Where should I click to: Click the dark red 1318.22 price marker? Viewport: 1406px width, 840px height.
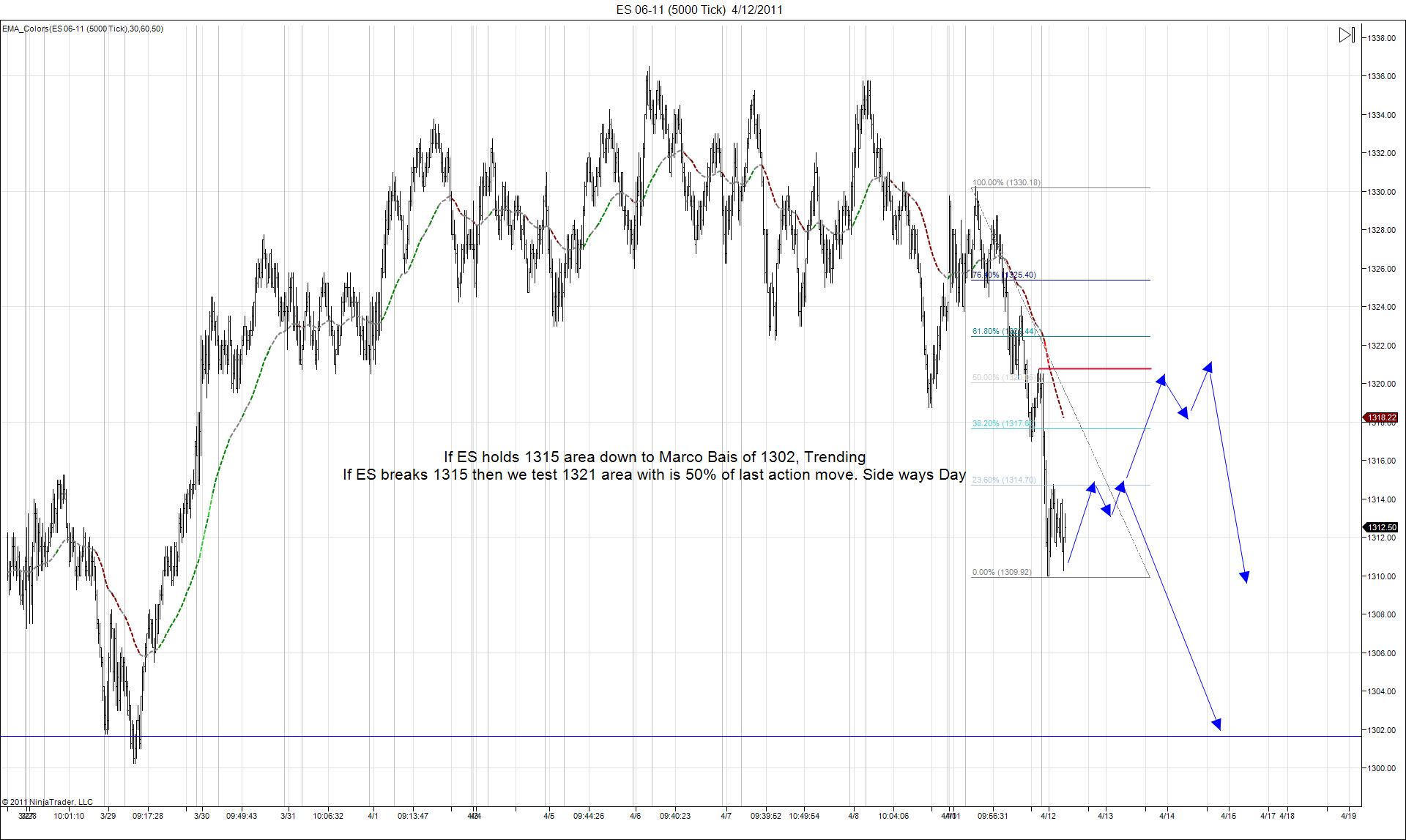1380,417
